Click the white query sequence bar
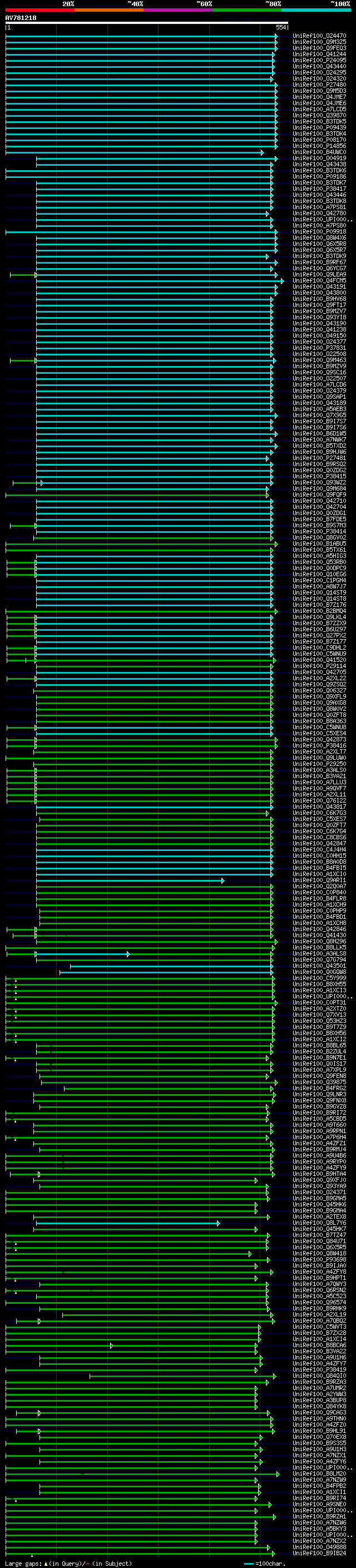The width and height of the screenshot is (356, 1568). point(147,23)
